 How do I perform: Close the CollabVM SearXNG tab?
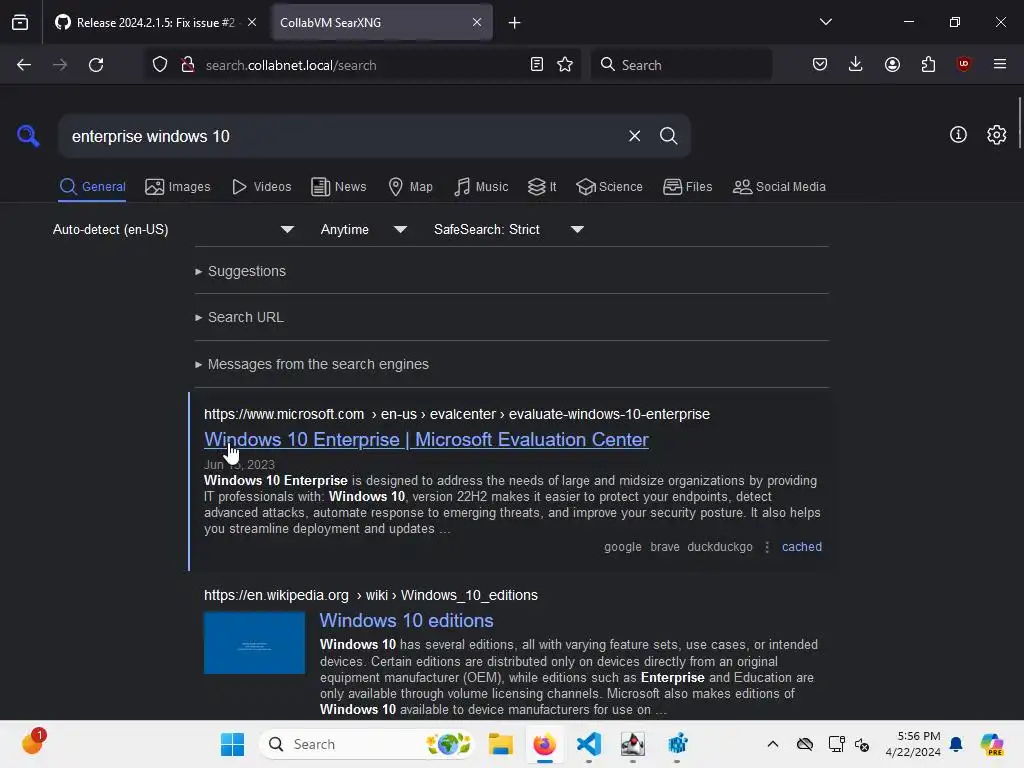point(477,22)
